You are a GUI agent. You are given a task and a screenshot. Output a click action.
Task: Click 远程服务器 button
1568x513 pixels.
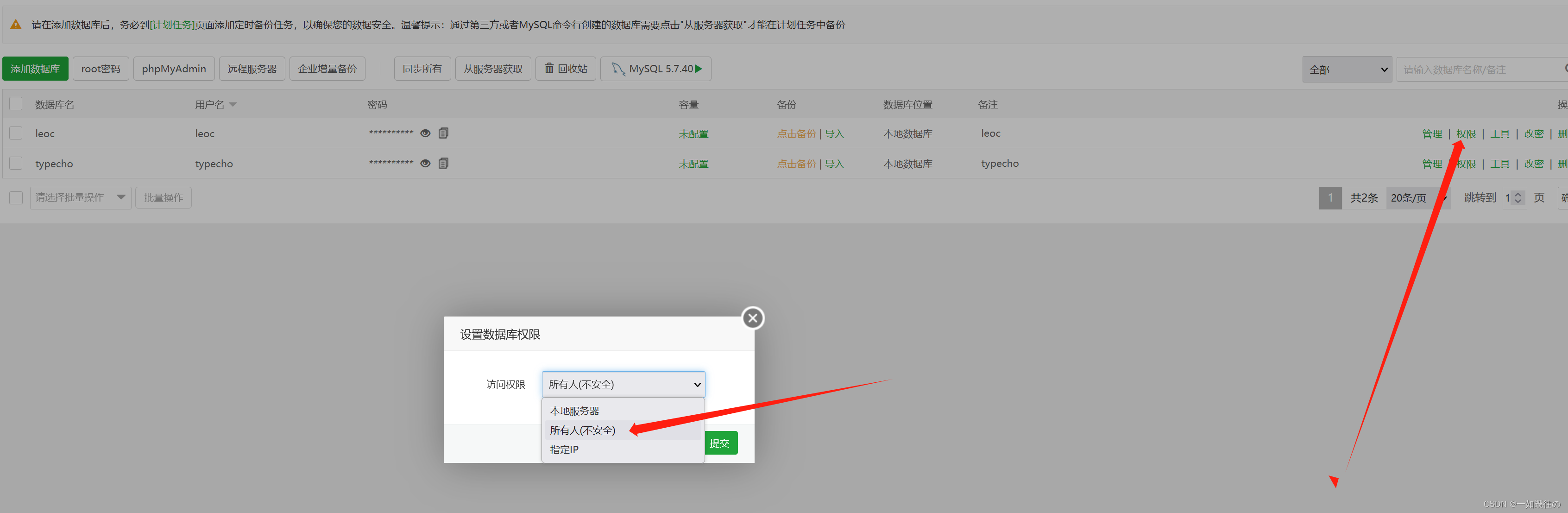[x=252, y=69]
